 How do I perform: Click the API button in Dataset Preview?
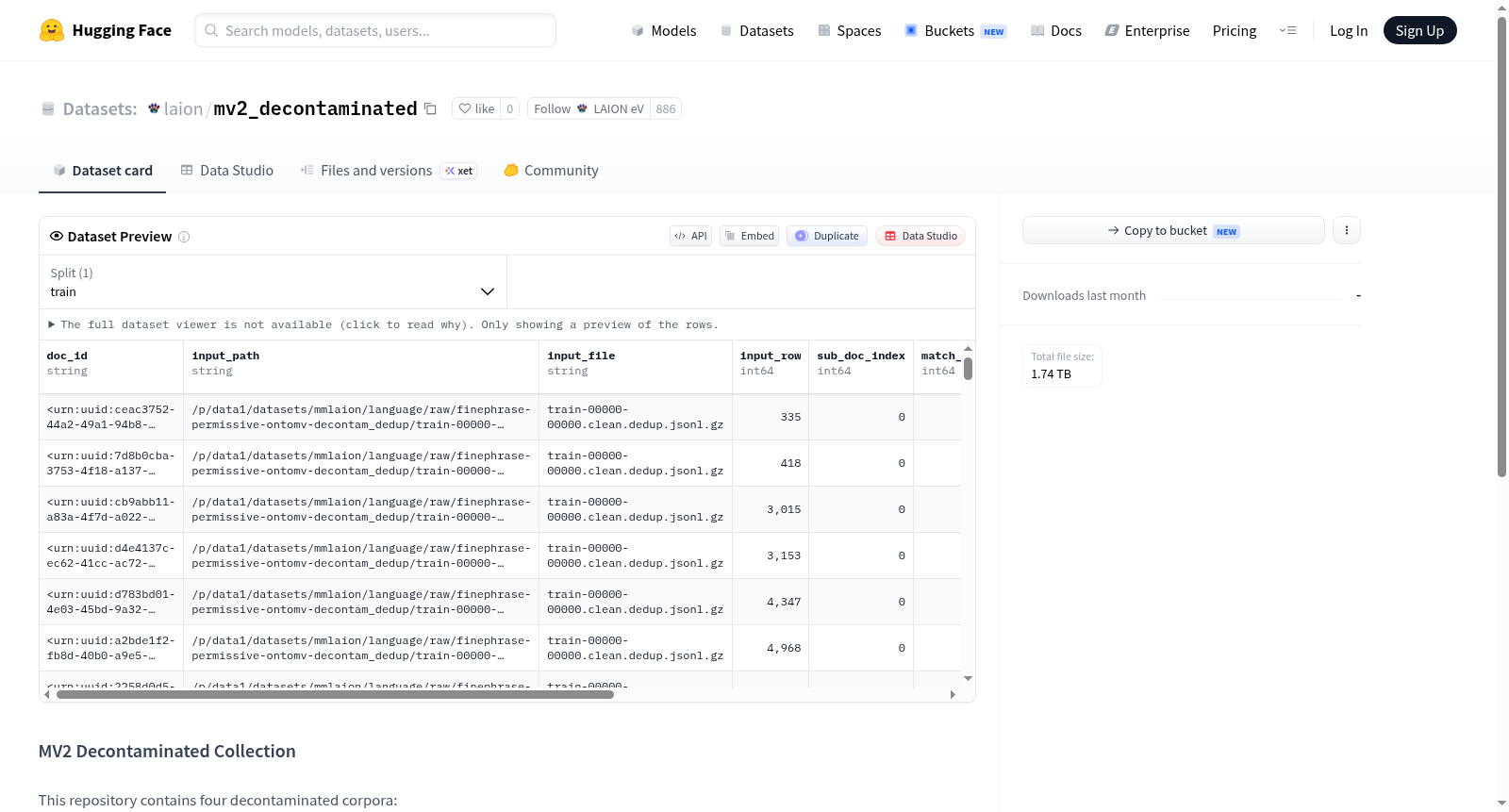pos(690,236)
